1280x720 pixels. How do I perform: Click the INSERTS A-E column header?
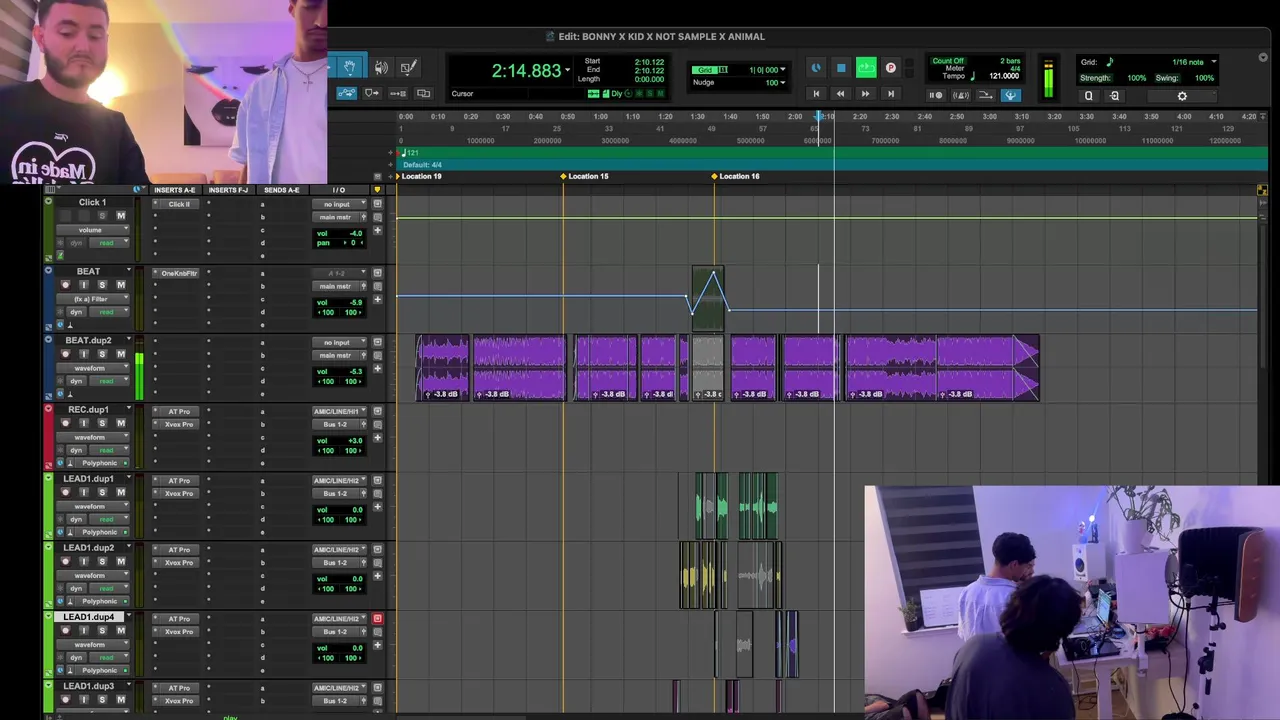[x=175, y=190]
